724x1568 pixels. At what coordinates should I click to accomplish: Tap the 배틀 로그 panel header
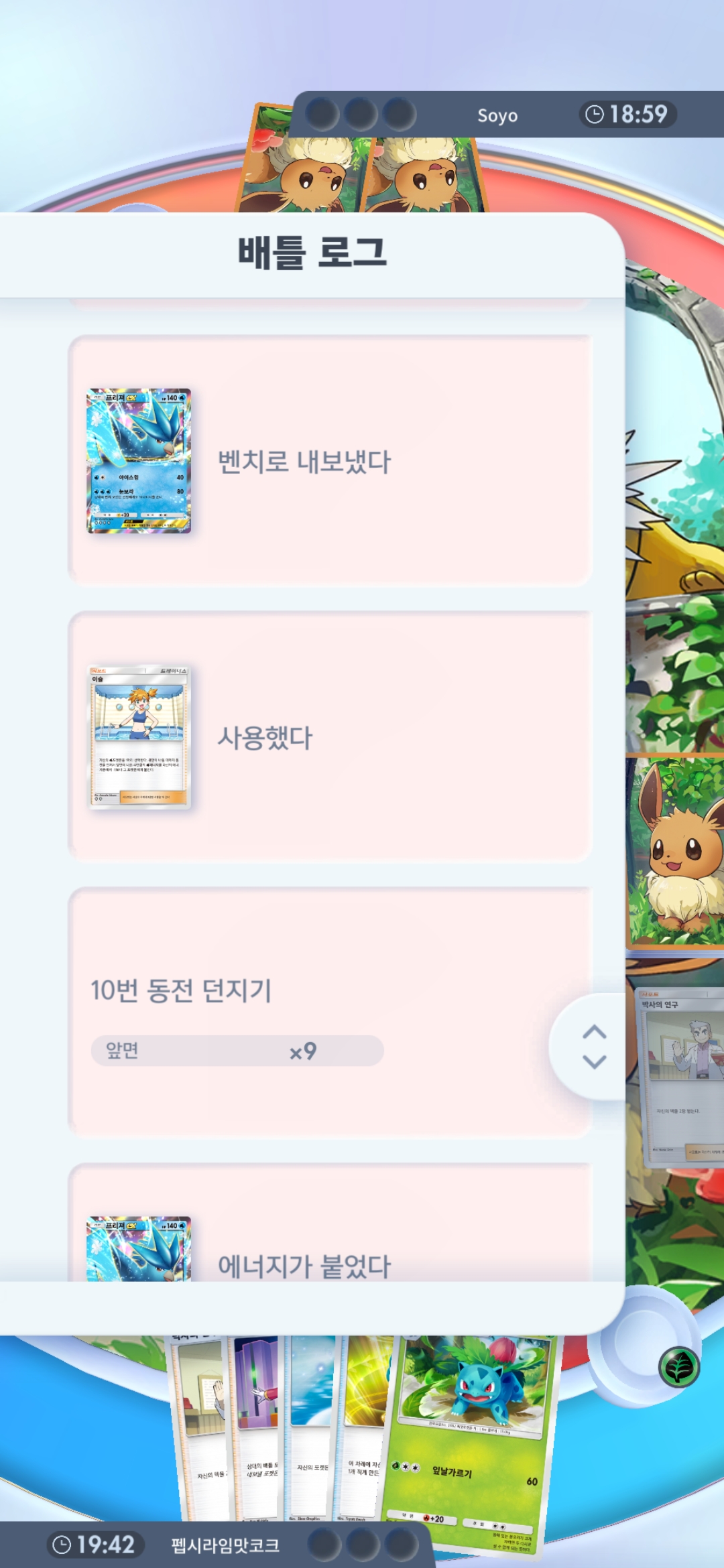pos(312,254)
